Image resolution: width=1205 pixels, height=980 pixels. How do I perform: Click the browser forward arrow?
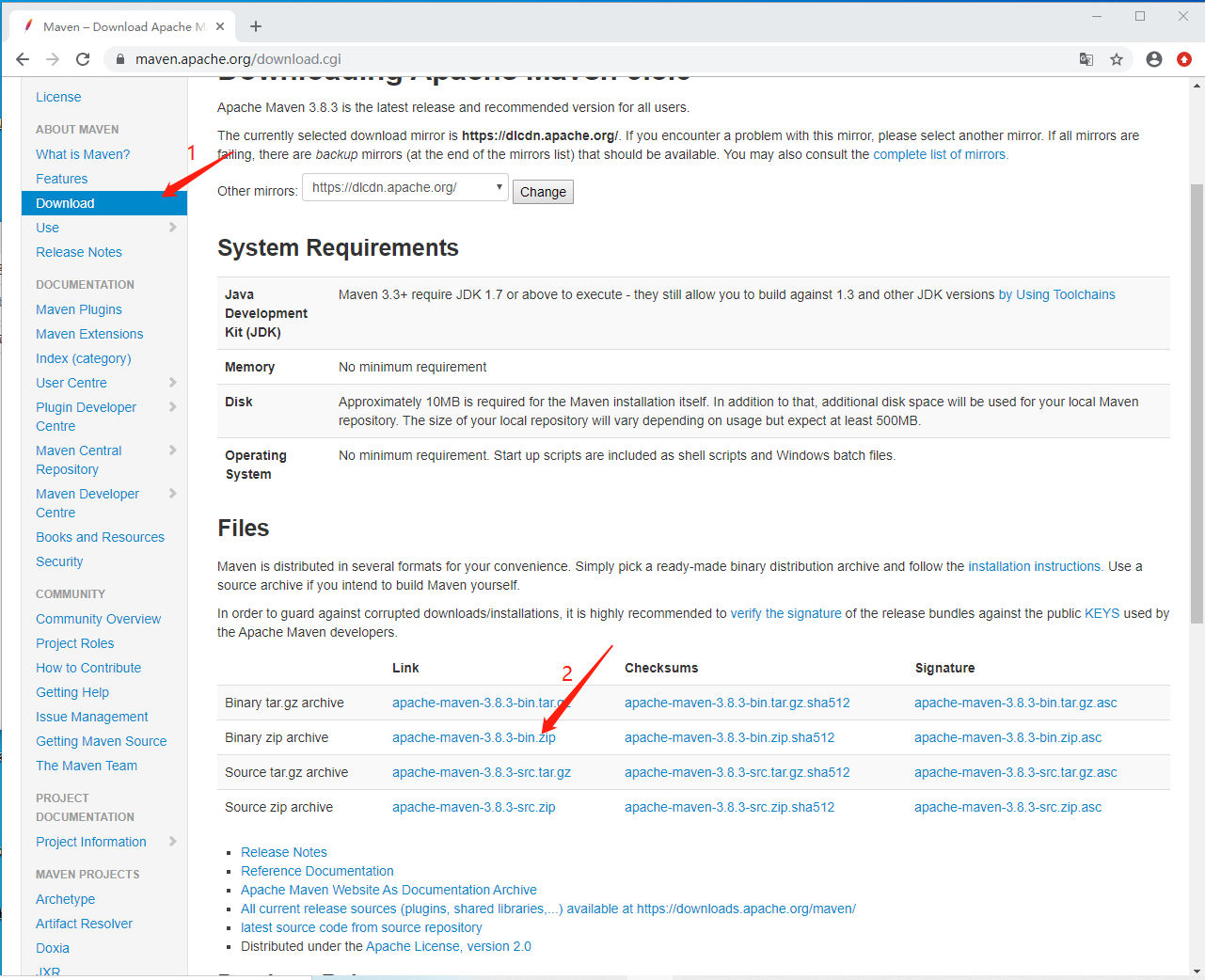(53, 59)
